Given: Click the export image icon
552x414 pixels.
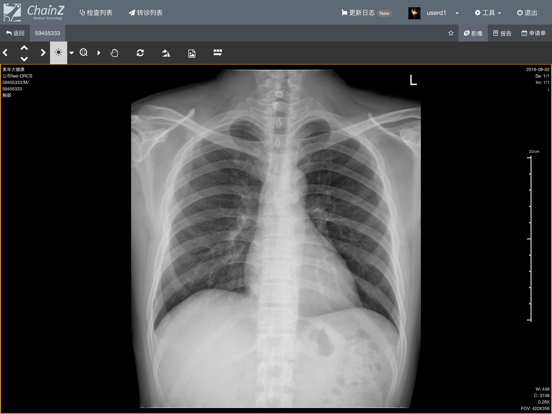Looking at the screenshot, I should tap(192, 53).
